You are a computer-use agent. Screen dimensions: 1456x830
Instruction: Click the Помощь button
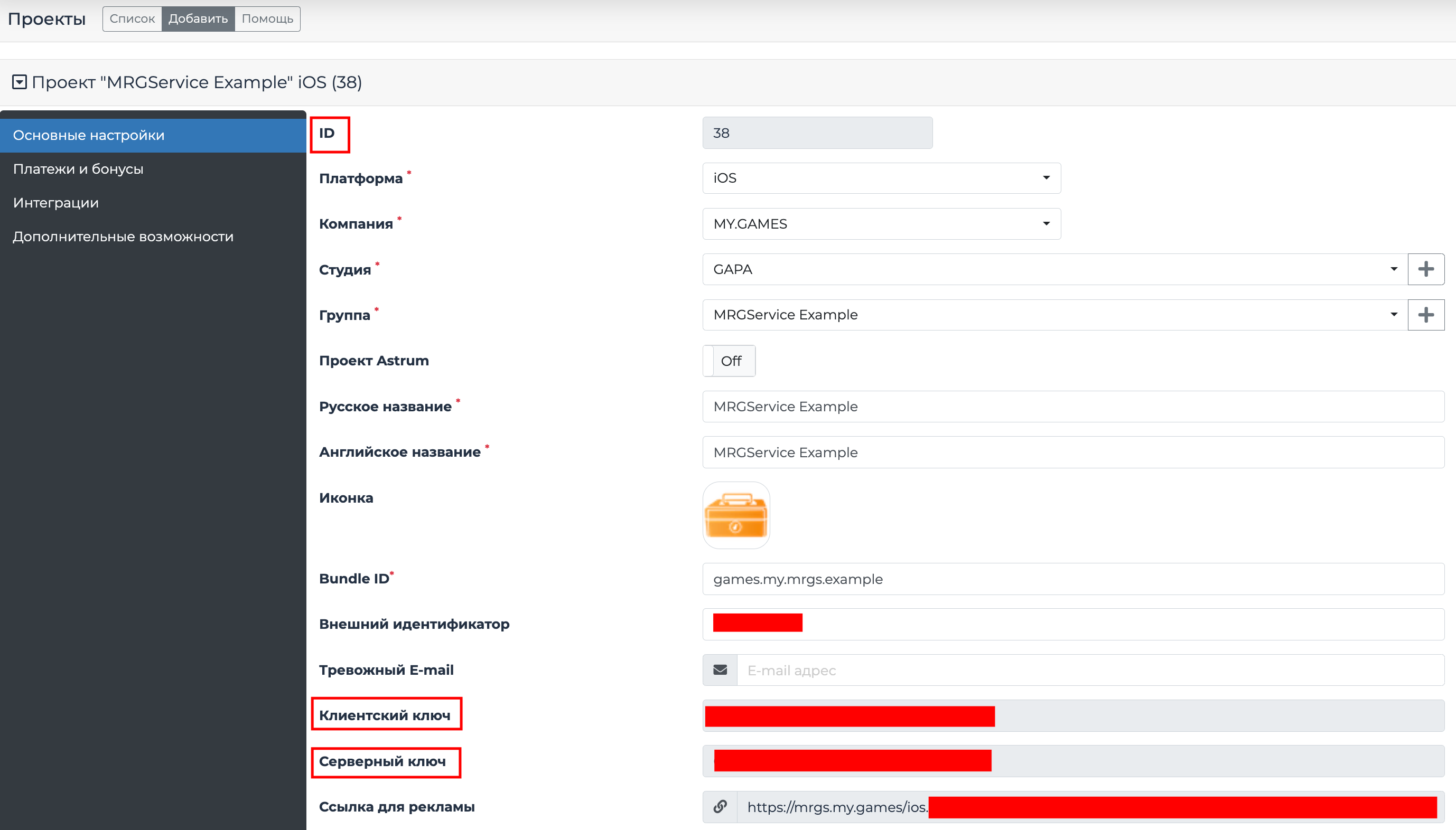tap(267, 19)
